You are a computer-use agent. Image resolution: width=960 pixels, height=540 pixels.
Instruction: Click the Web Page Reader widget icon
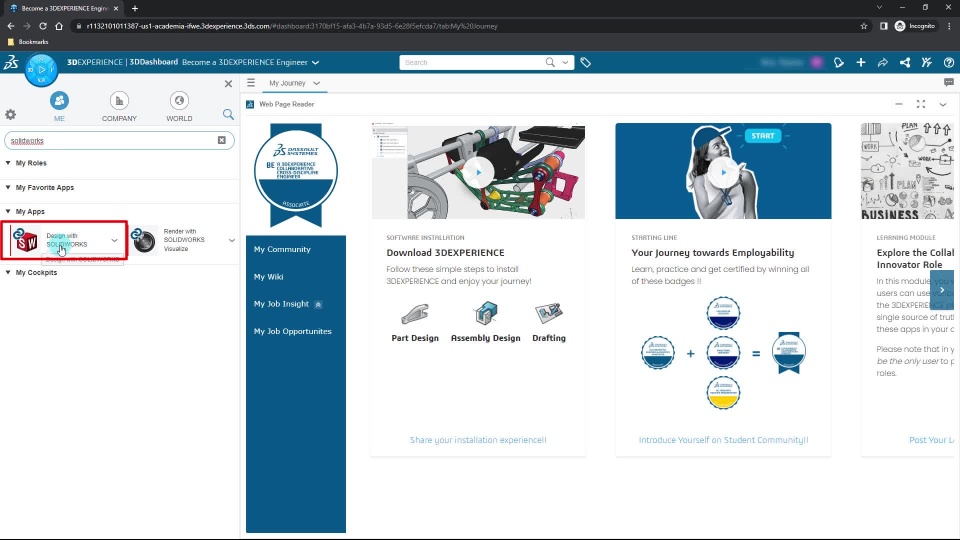coord(250,105)
